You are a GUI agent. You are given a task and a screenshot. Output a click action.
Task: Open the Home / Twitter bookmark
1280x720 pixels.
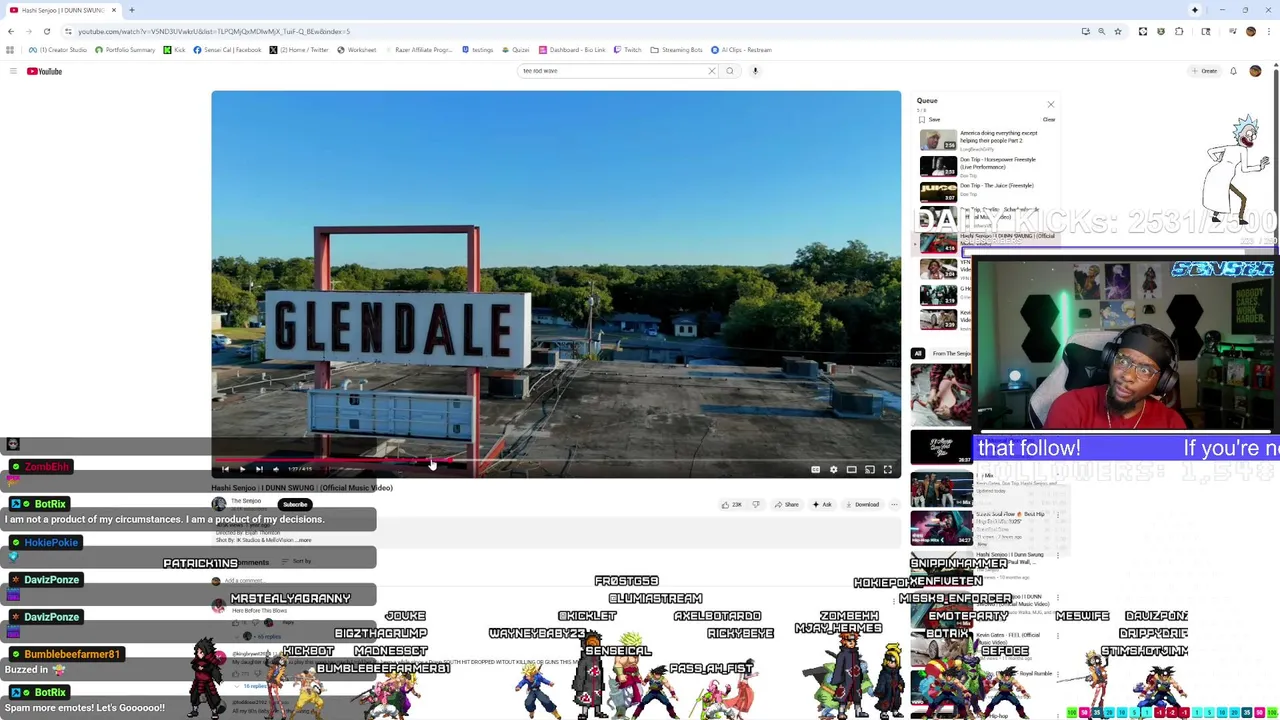[299, 50]
